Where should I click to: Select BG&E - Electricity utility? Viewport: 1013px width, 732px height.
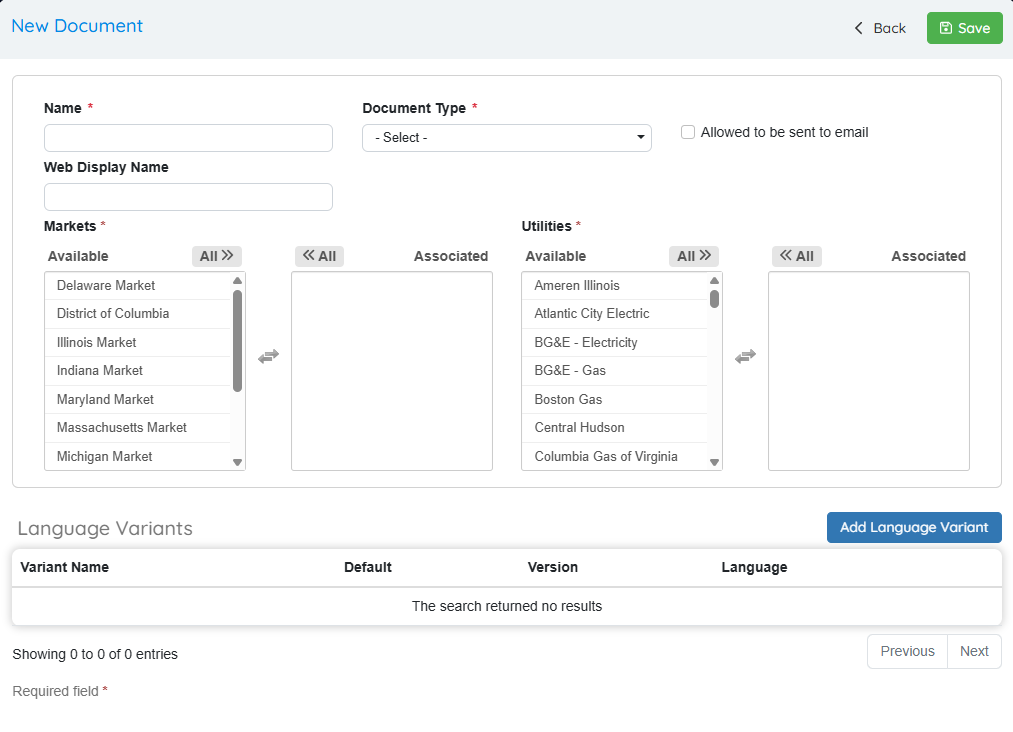[615, 342]
